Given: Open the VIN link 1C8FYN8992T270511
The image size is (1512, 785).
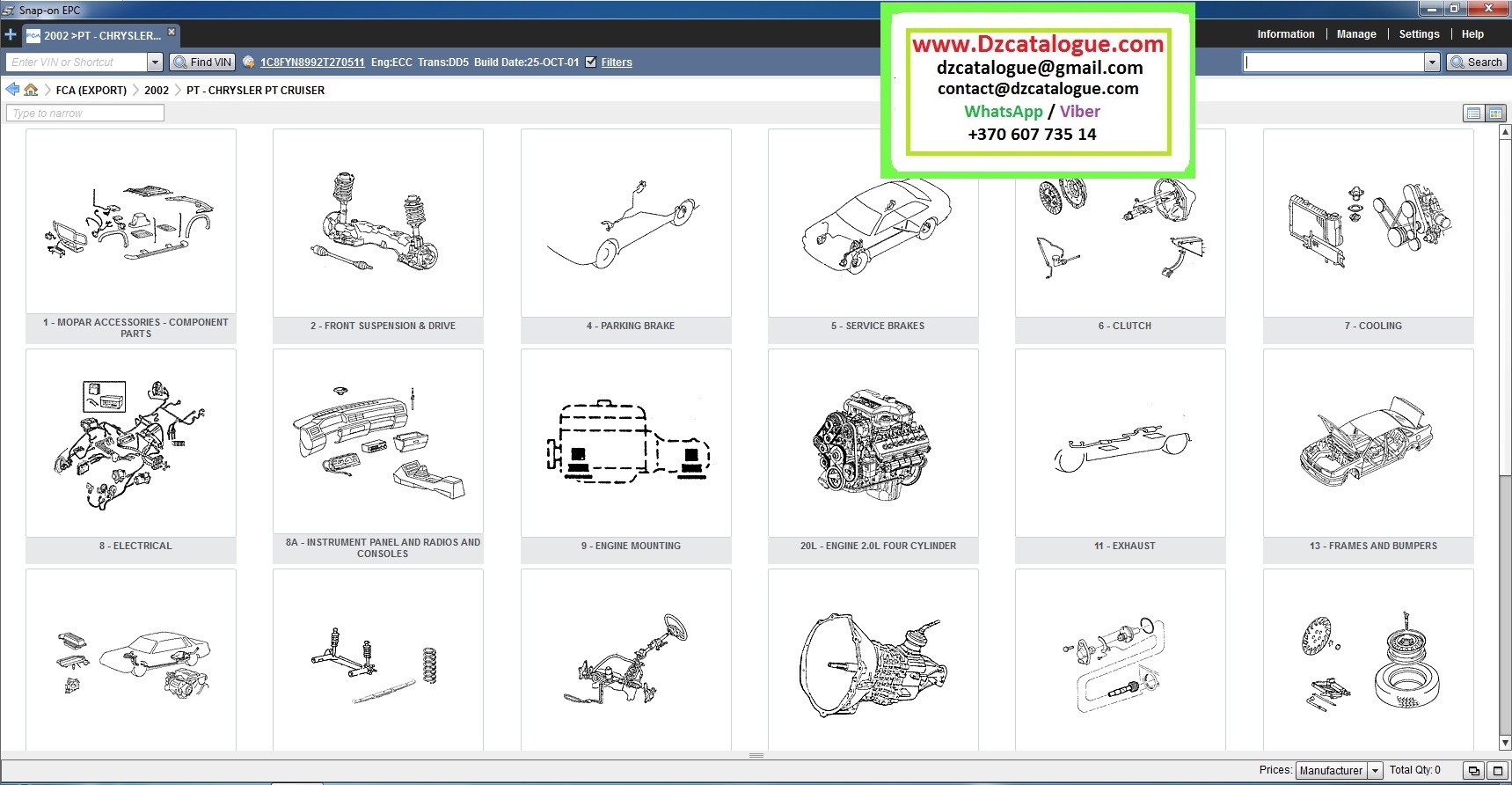Looking at the screenshot, I should click(x=312, y=62).
